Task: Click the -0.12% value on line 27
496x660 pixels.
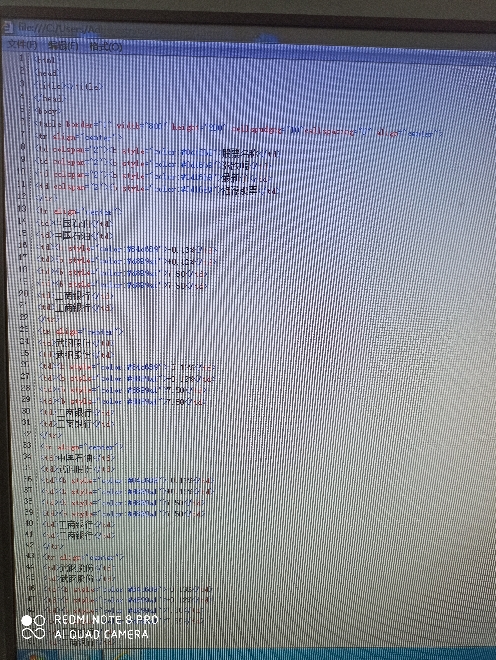Action: [x=182, y=379]
